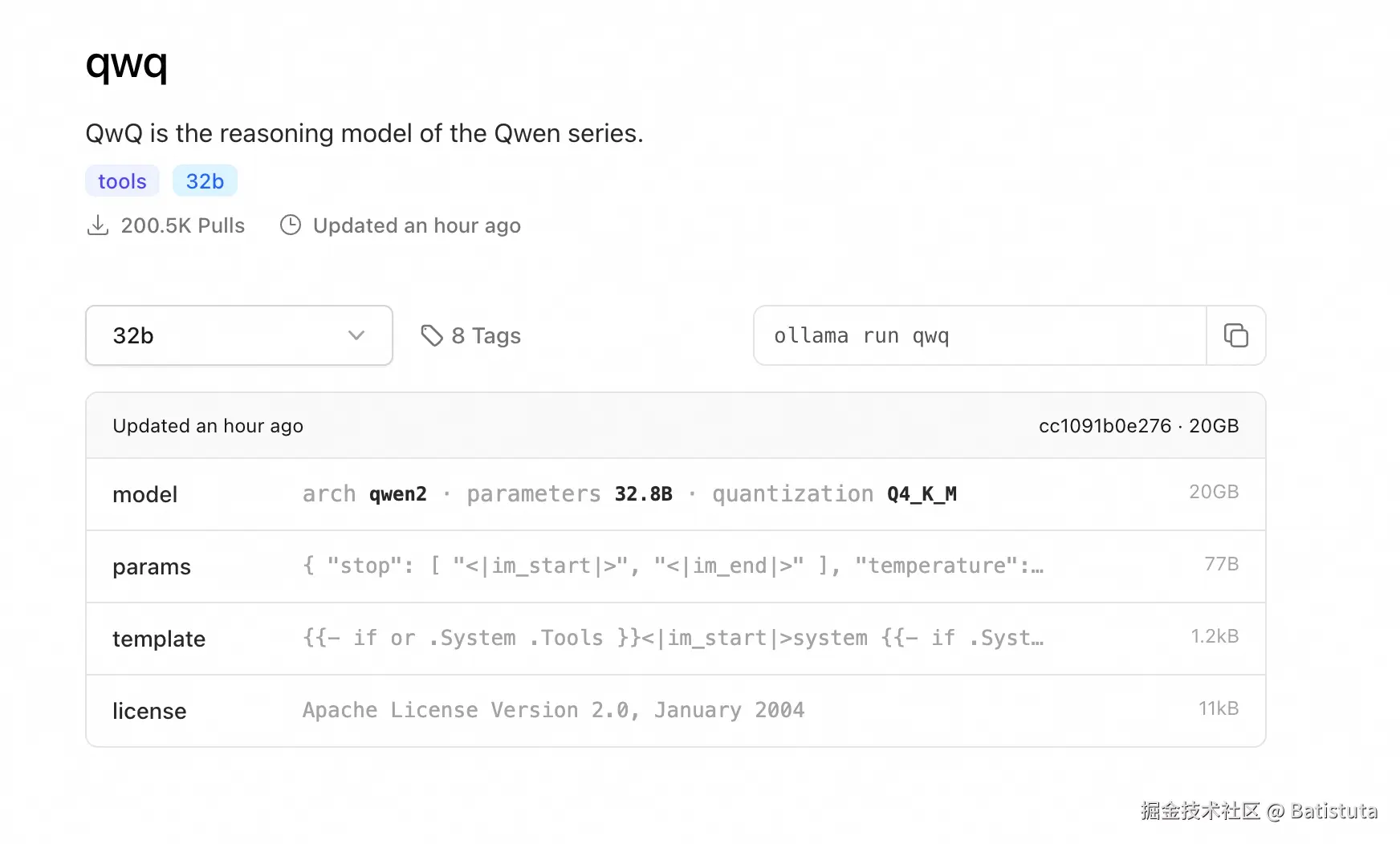Click the download icon next to Pulls
This screenshot has height=844, width=1400.
click(x=97, y=225)
